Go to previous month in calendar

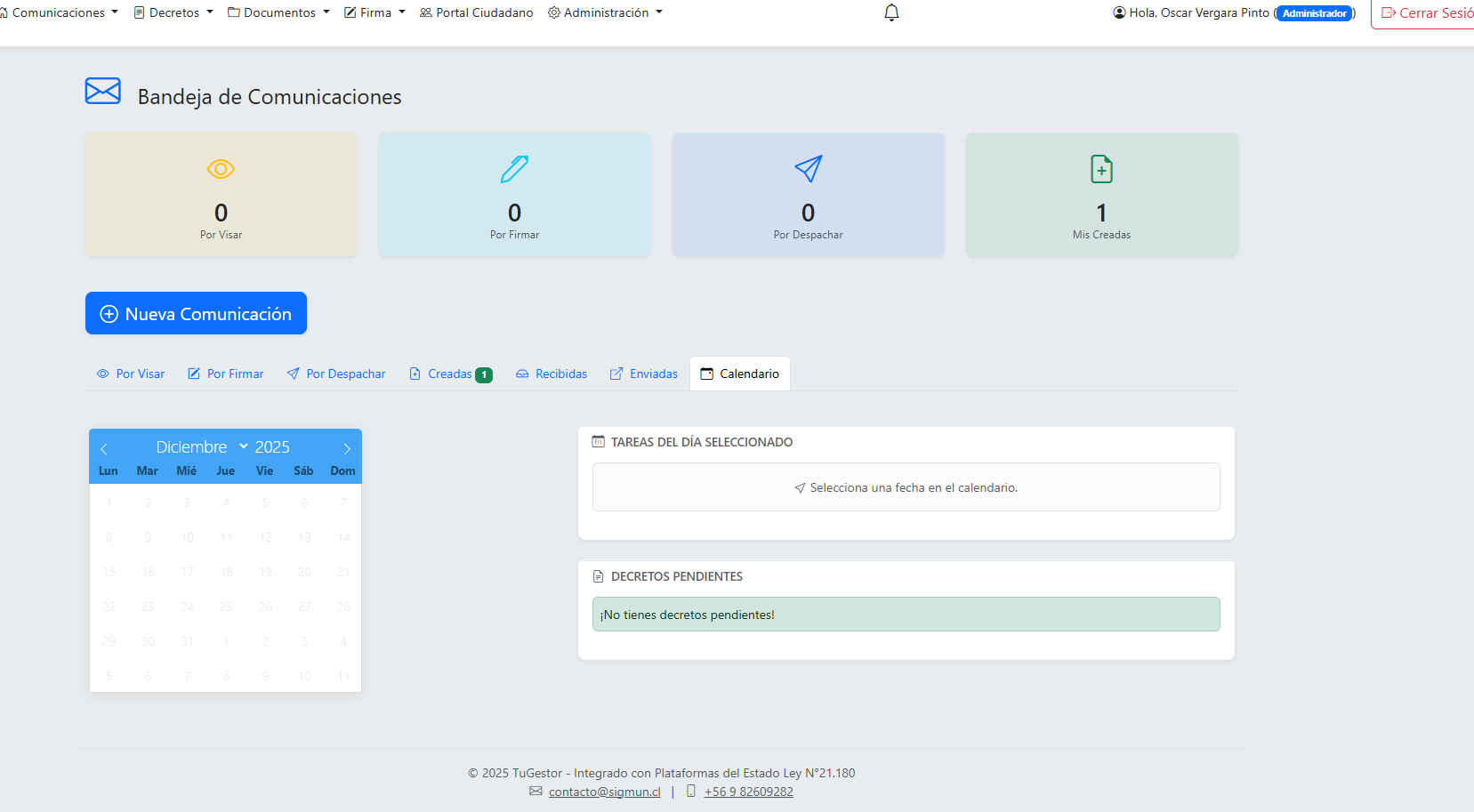(x=104, y=448)
